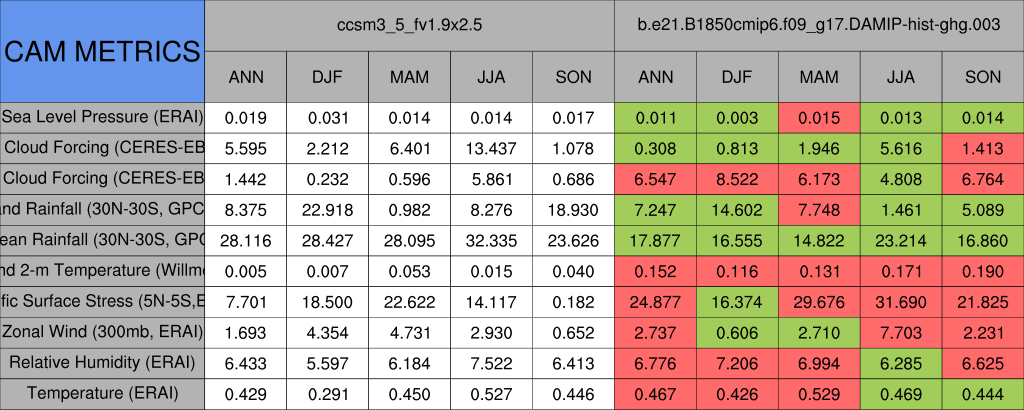Viewport: 1024px width, 410px height.
Task: Open the b.e21.B1850cmip6 DAMIP-hist-ghg.003 header
Action: point(819,24)
